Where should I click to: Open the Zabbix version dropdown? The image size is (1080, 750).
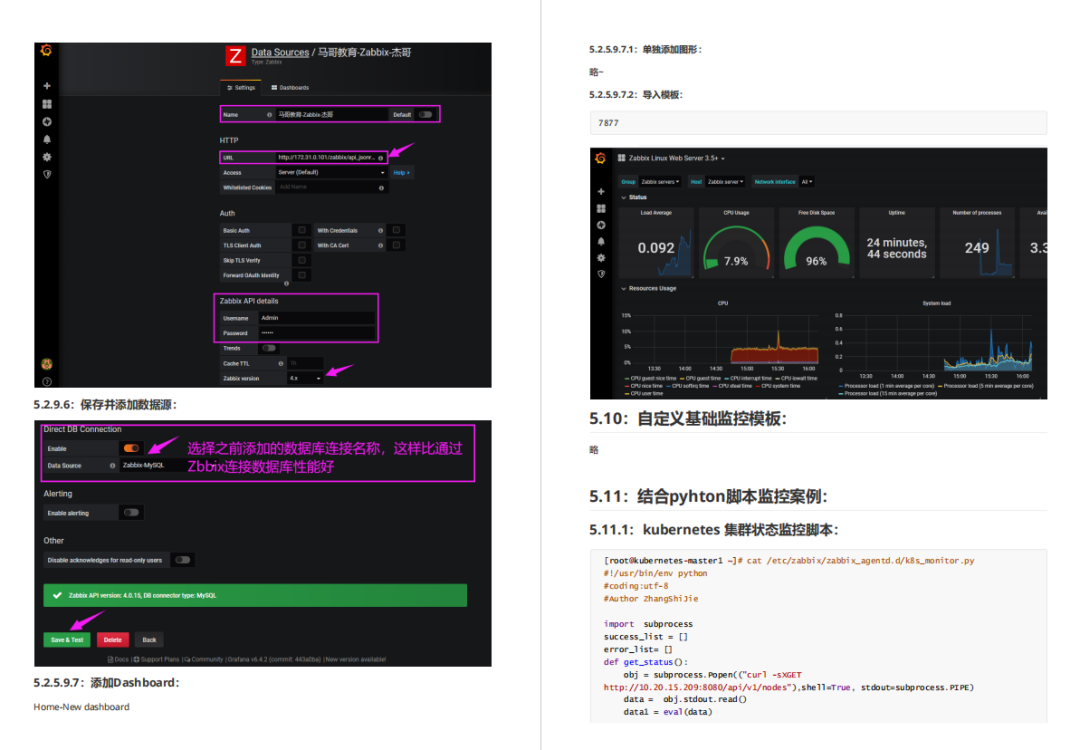click(x=307, y=377)
